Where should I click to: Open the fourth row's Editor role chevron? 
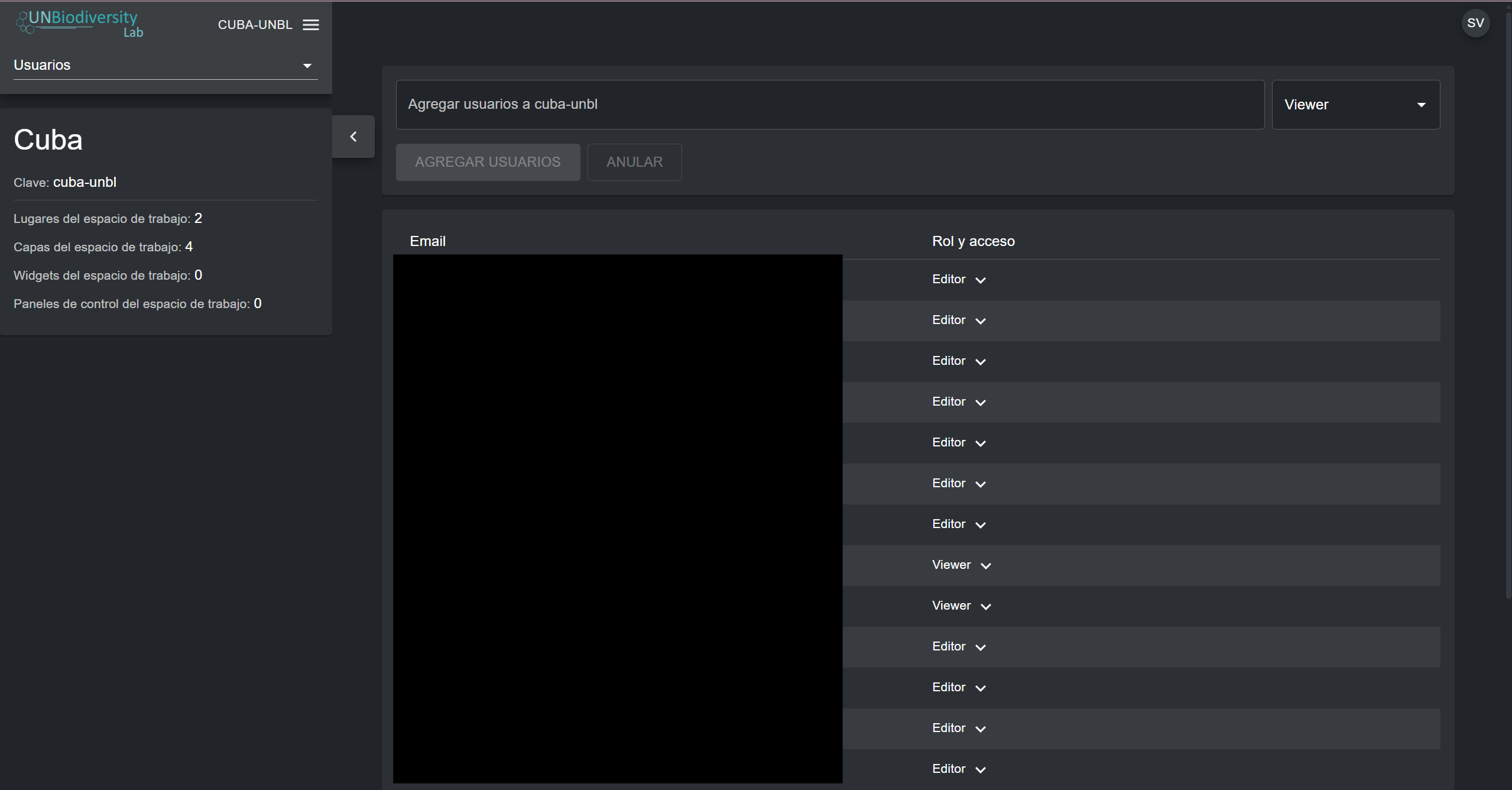click(981, 402)
